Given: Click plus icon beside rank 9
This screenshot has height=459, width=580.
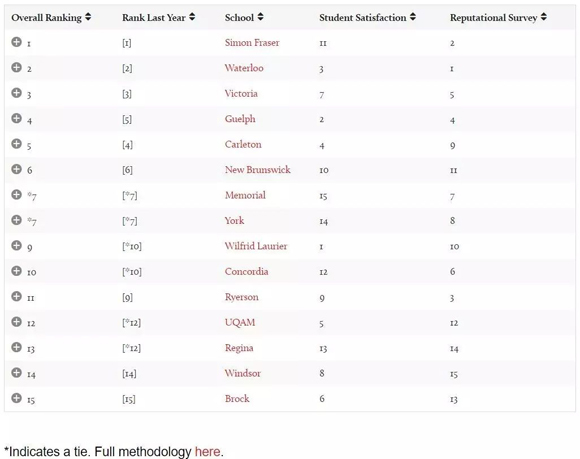Looking at the screenshot, I should 16,246.
